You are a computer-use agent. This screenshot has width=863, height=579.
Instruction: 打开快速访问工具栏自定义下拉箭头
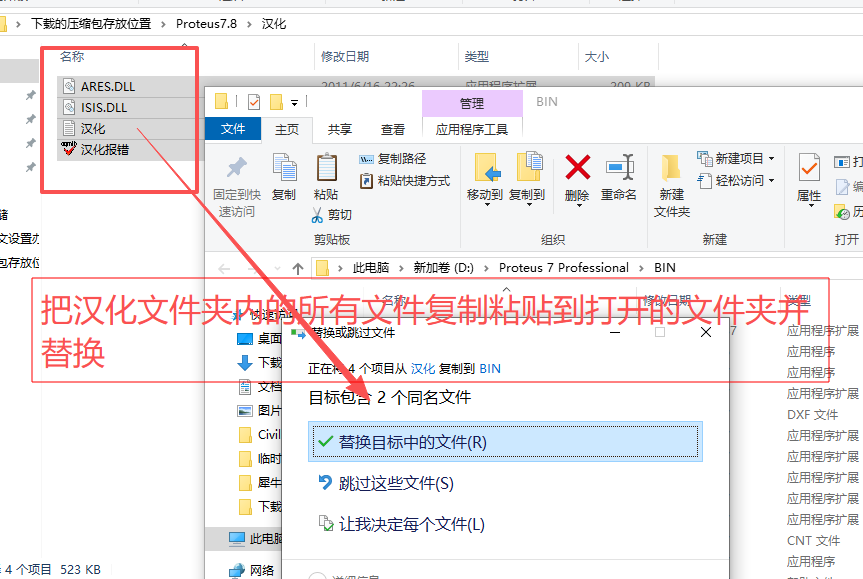pyautogui.click(x=294, y=103)
